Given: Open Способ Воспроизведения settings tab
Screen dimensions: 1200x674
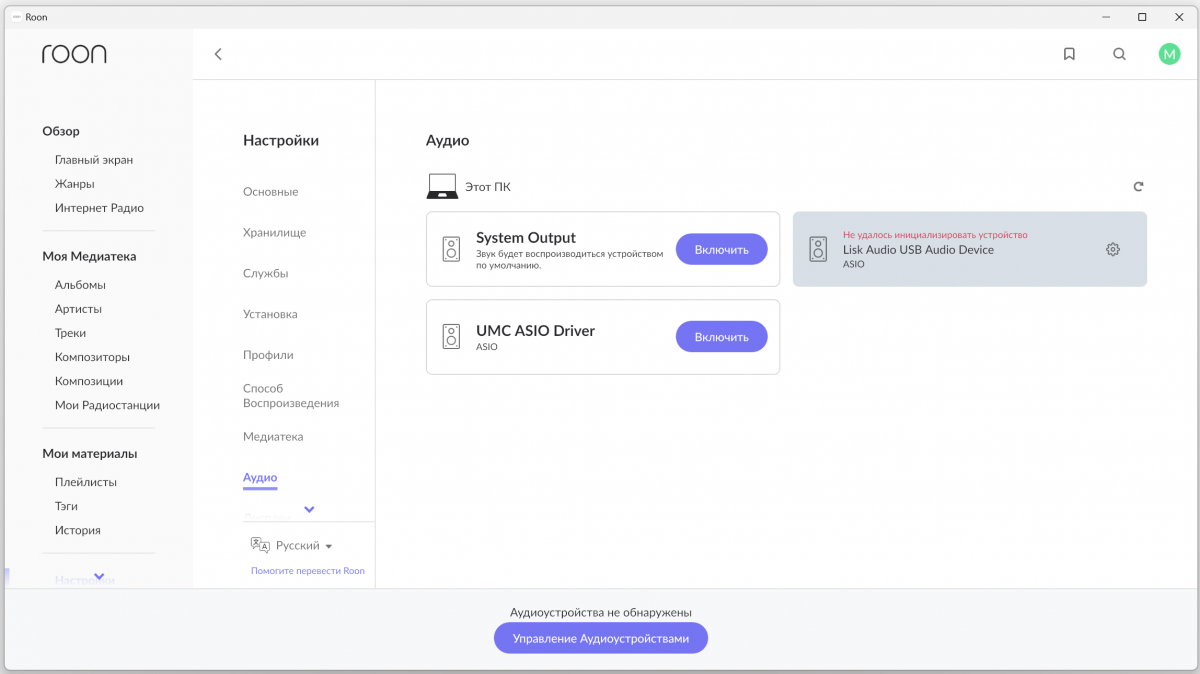Looking at the screenshot, I should (291, 396).
